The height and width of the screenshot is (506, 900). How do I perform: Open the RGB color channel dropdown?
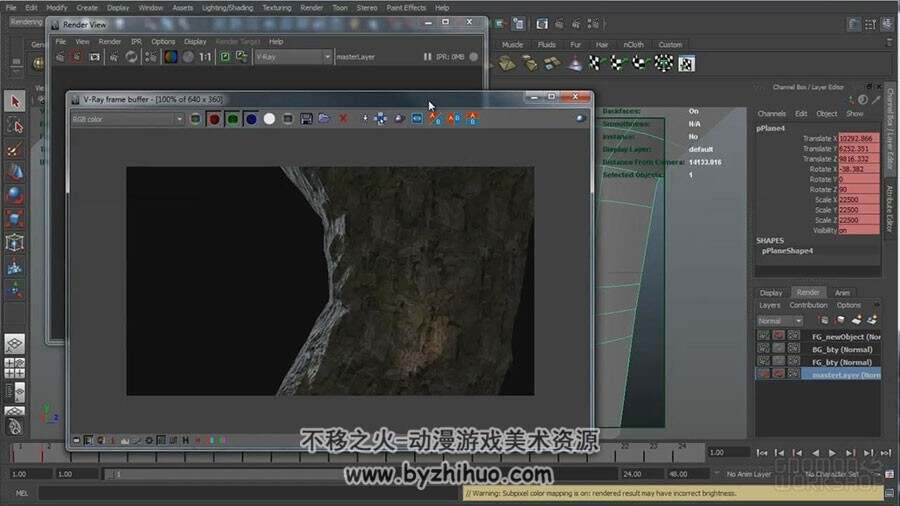point(127,119)
